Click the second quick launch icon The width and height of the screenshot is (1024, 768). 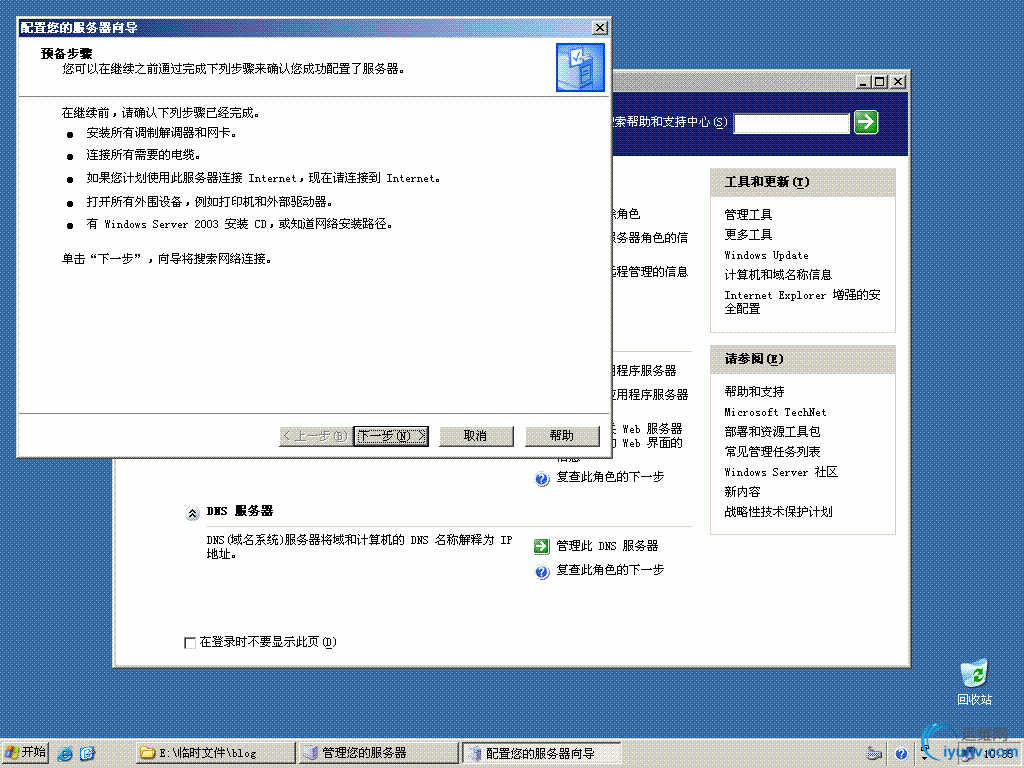88,753
